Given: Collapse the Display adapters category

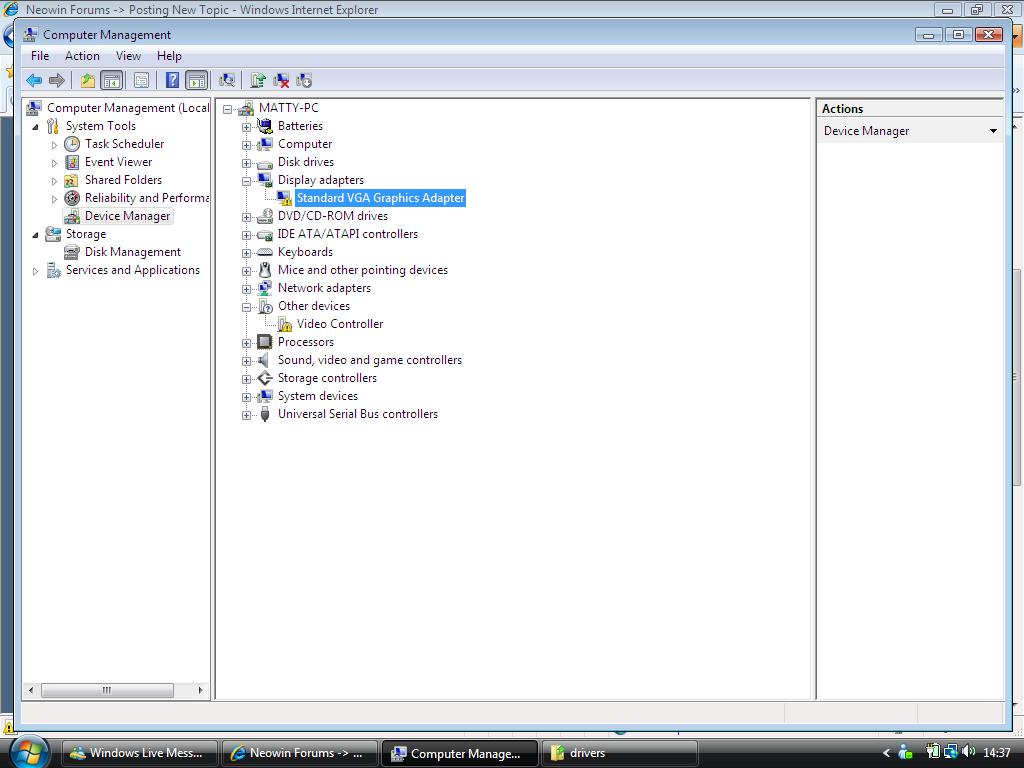Looking at the screenshot, I should (x=246, y=180).
